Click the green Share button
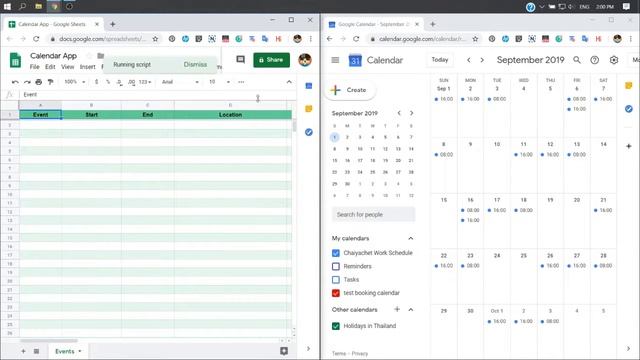640x360 pixels. pos(271,60)
